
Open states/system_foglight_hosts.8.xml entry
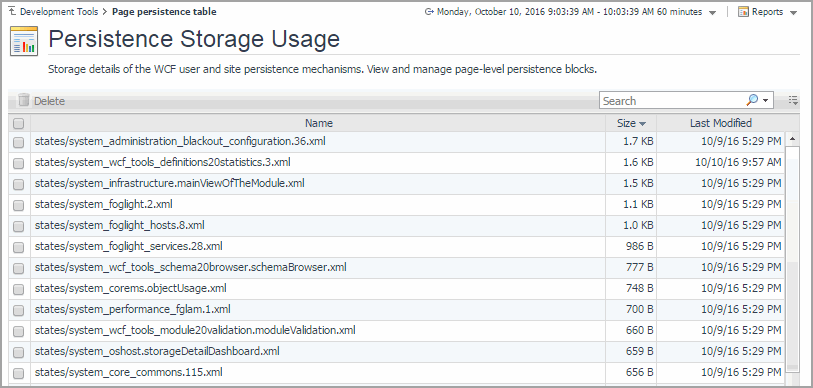[x=119, y=225]
